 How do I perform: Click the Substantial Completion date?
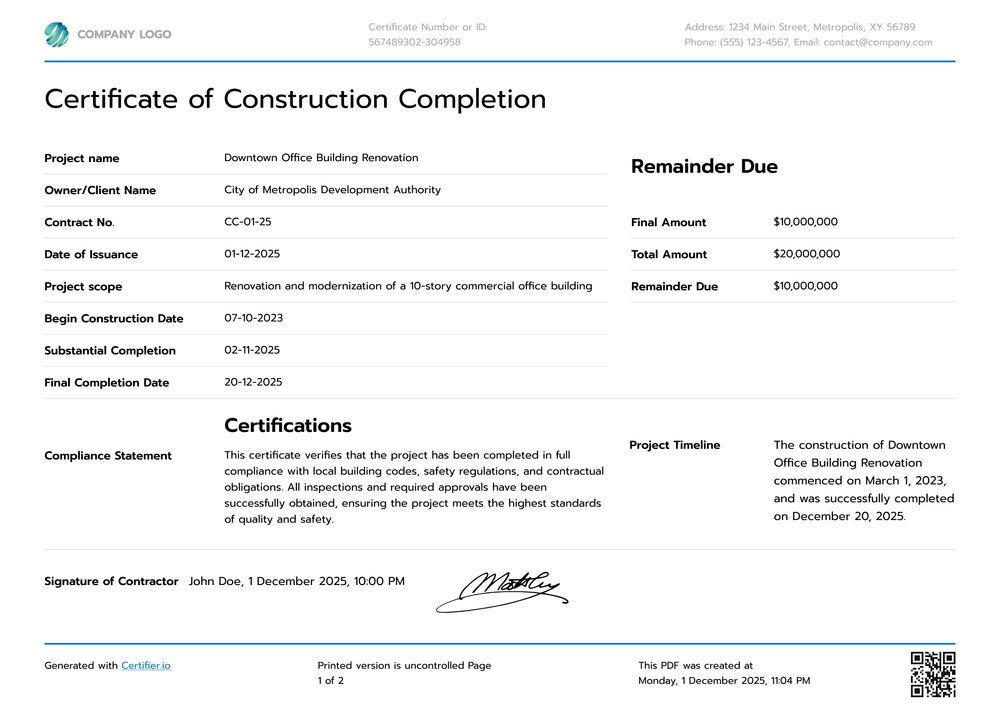click(x=252, y=350)
